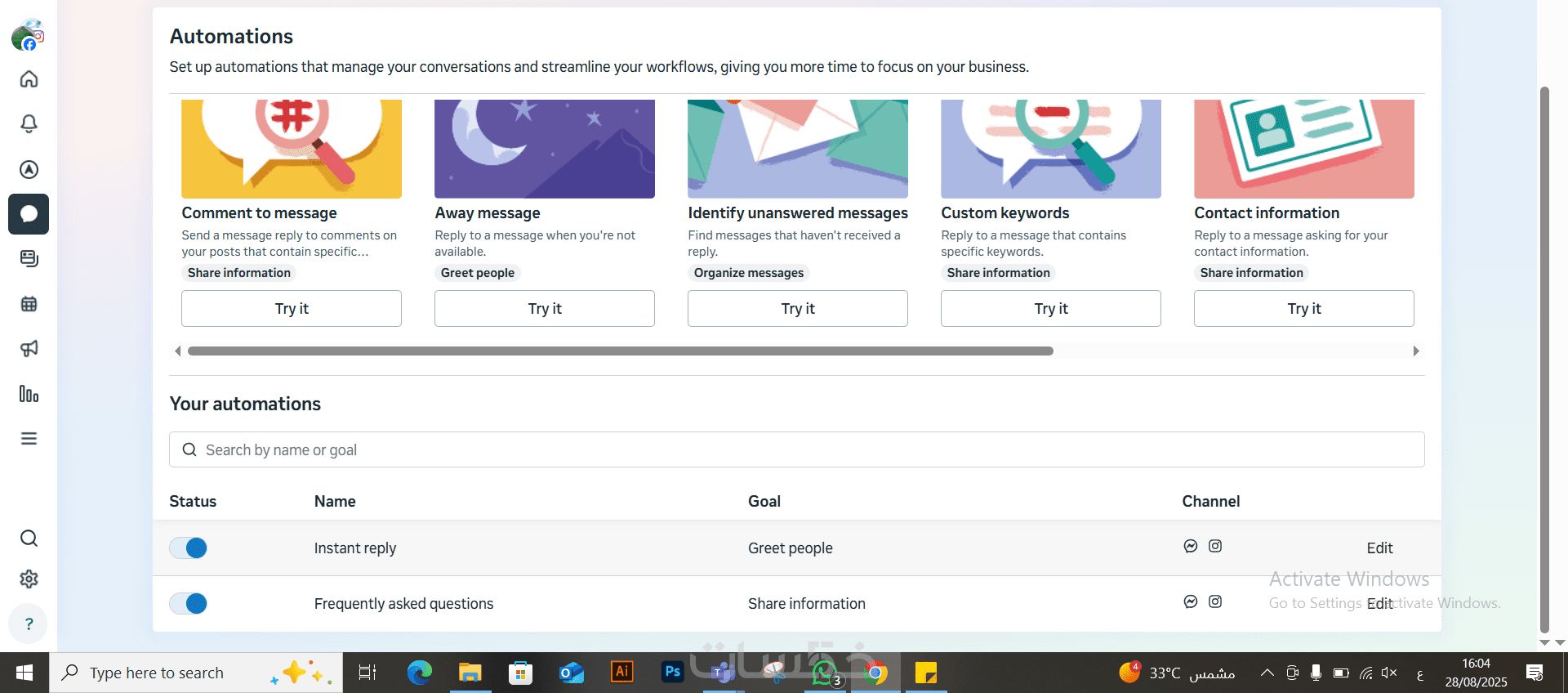Viewport: 1568px width, 693px height.
Task: Click the right arrow of the cards scrollbar
Action: click(1416, 351)
